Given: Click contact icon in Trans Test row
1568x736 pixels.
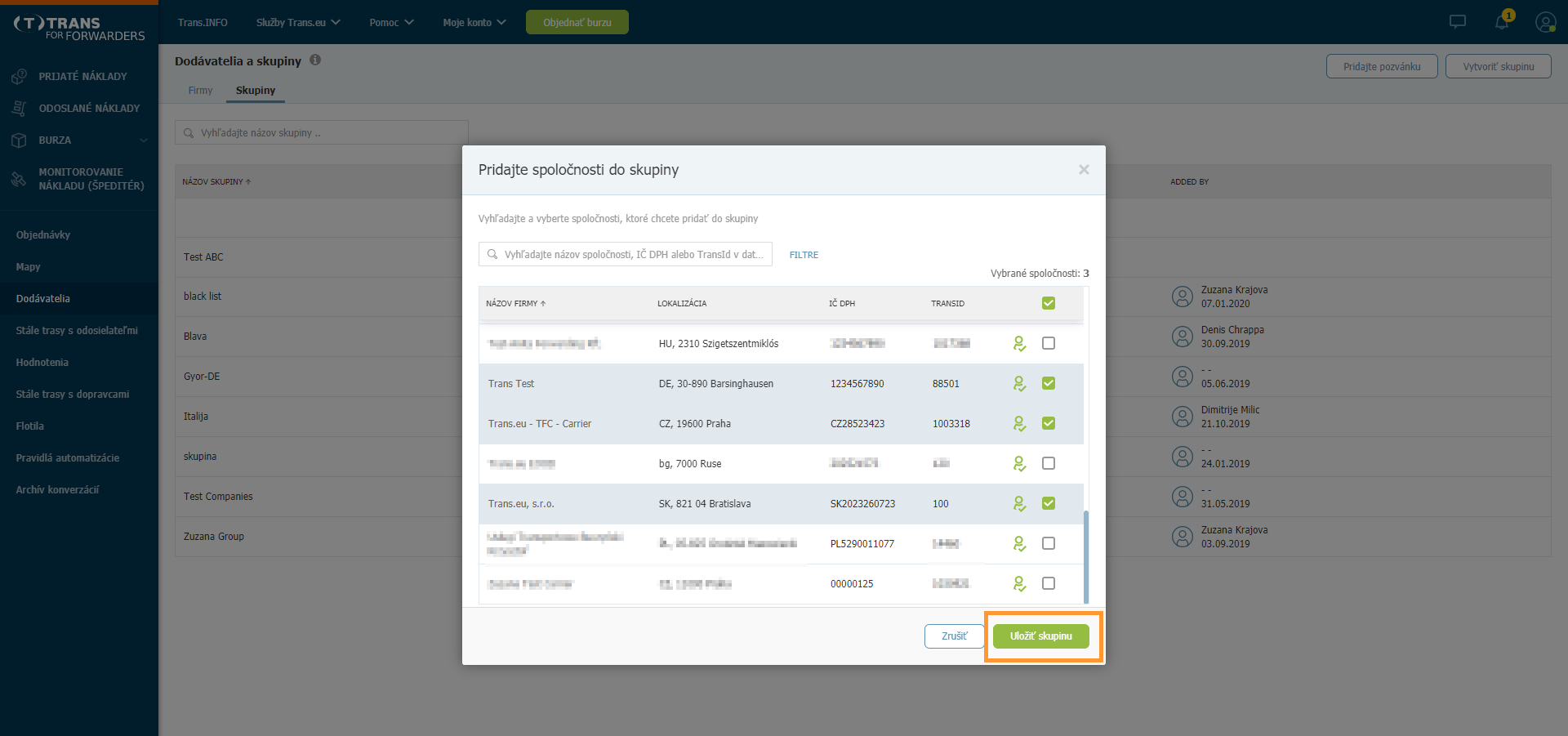Looking at the screenshot, I should click(x=1019, y=383).
